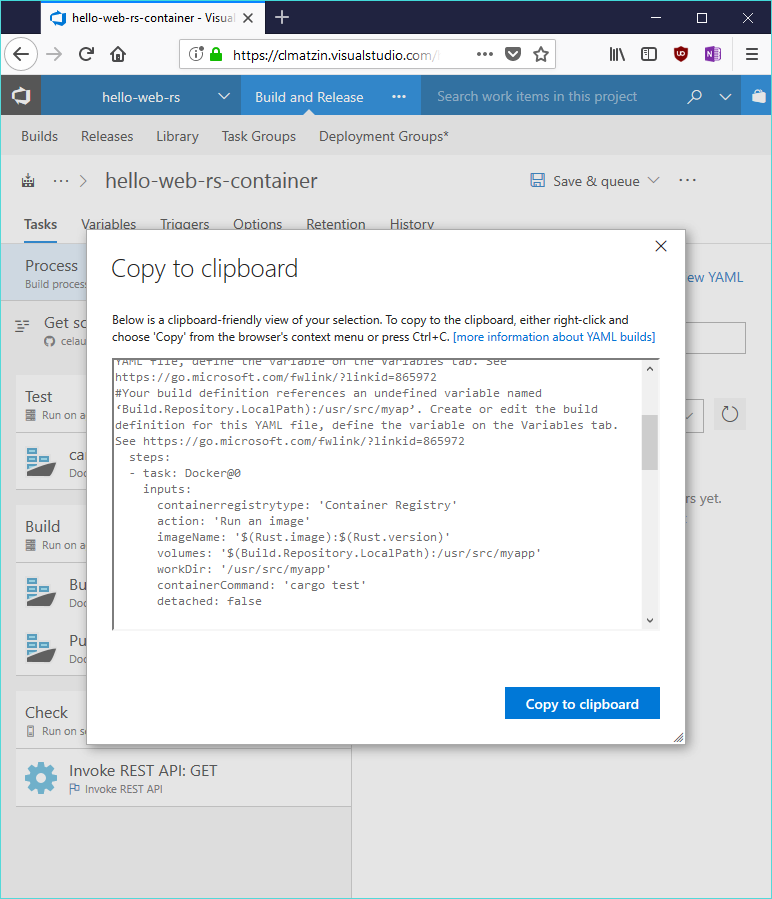
Task: Switch to the History tab
Action: coord(412,224)
